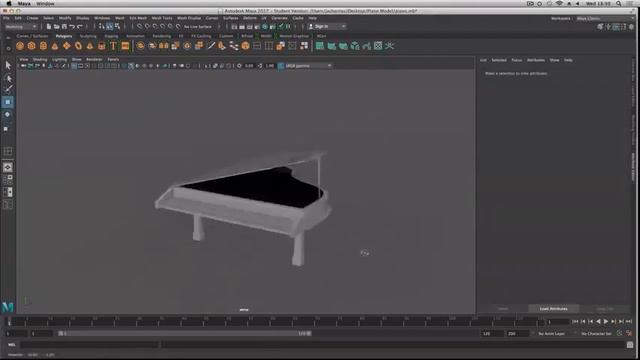640x360 pixels.
Task: Open the Windows menu in Maya
Action: (102, 18)
